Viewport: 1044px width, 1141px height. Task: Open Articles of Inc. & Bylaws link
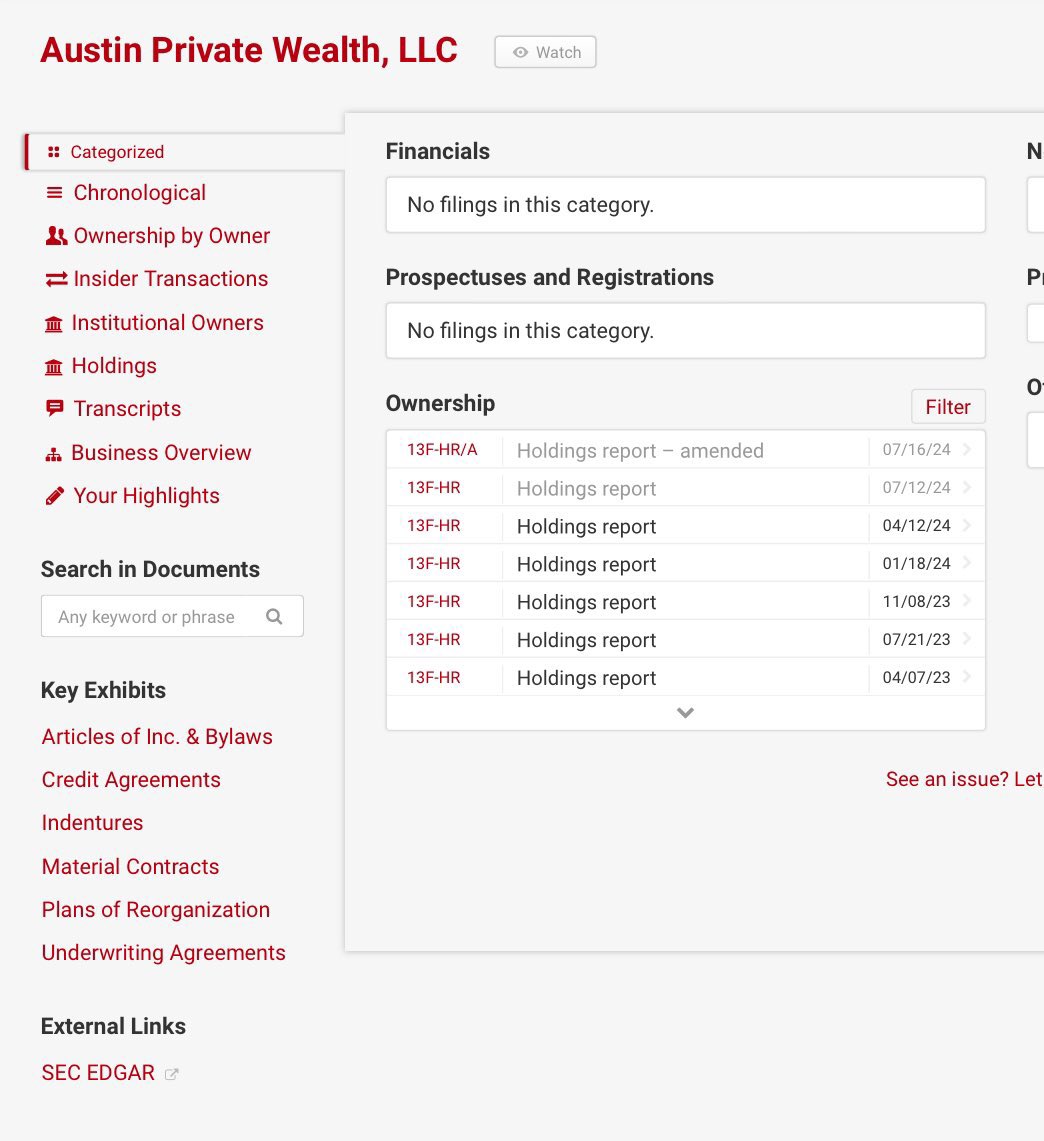tap(157, 736)
